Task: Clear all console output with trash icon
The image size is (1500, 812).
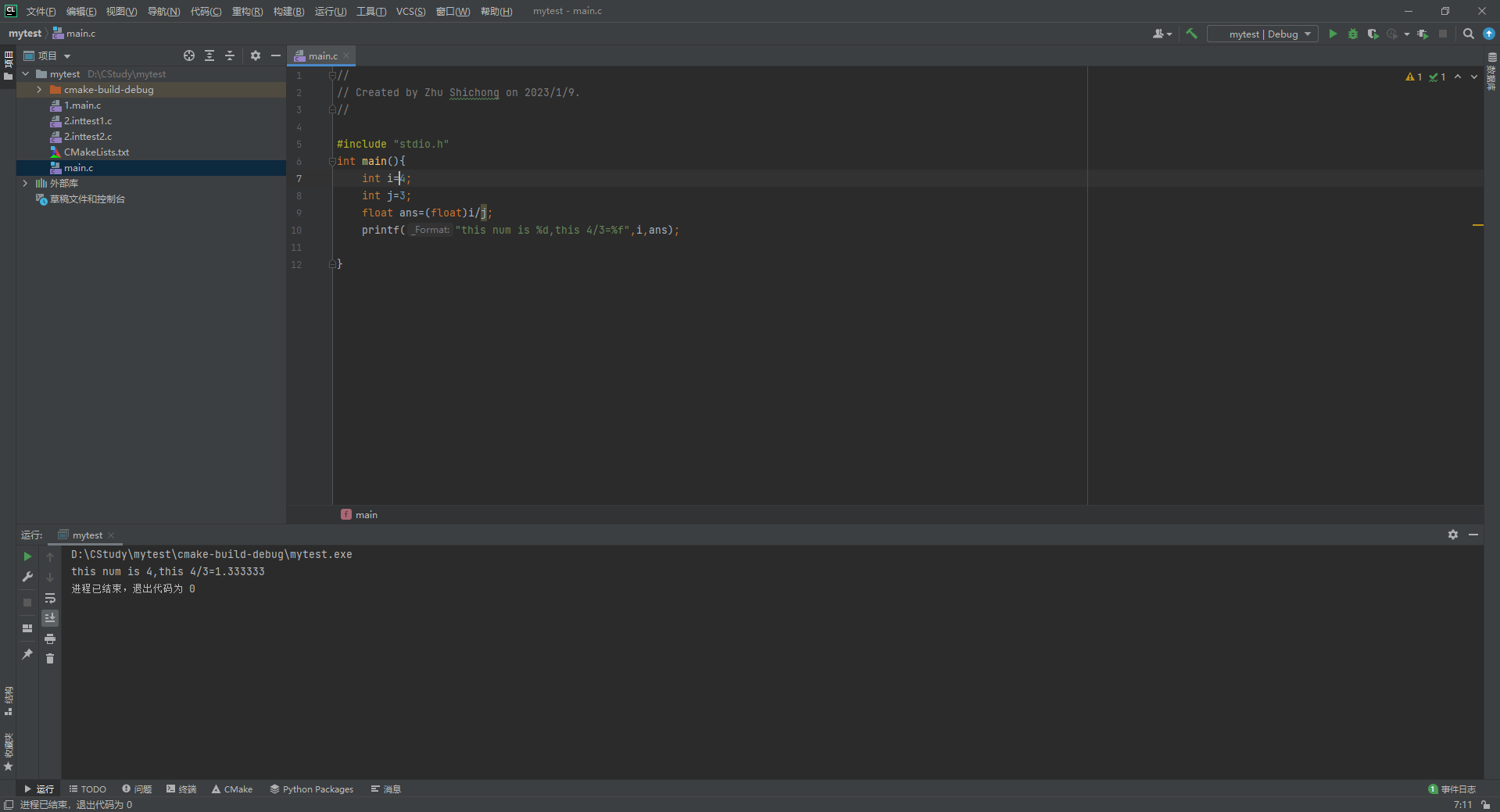Action: tap(50, 659)
